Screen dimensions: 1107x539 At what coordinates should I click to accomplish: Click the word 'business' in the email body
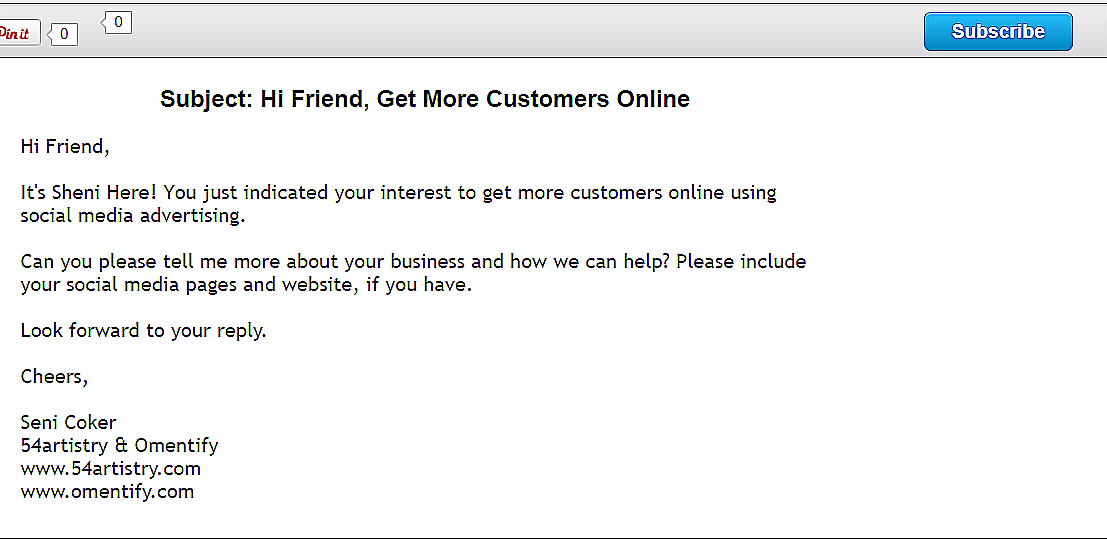click(x=405, y=261)
